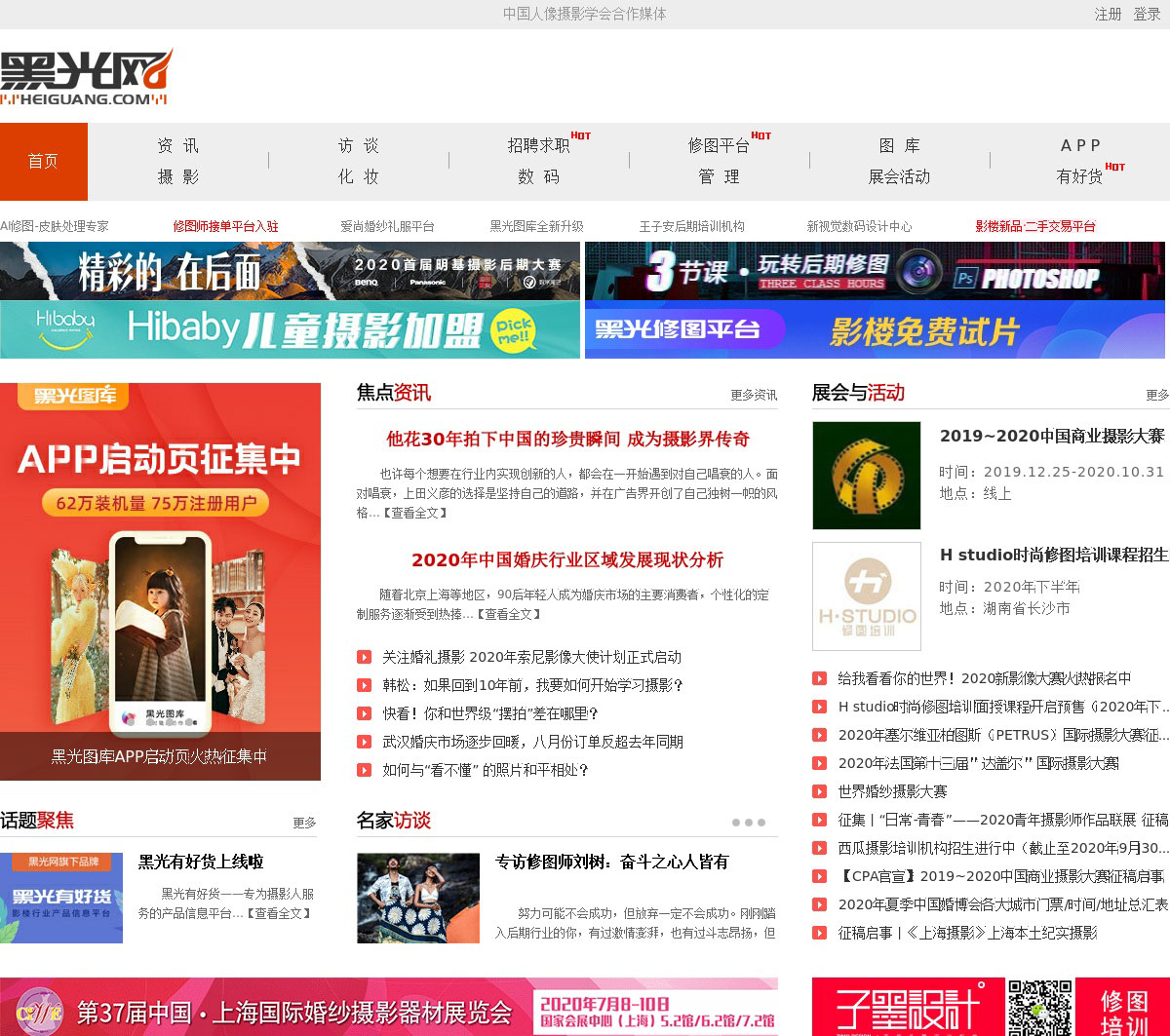1170x1036 pixels.
Task: Click play icon beside 2020年塞尔维亚柏图斯（PETRUS）
Action: [x=820, y=735]
